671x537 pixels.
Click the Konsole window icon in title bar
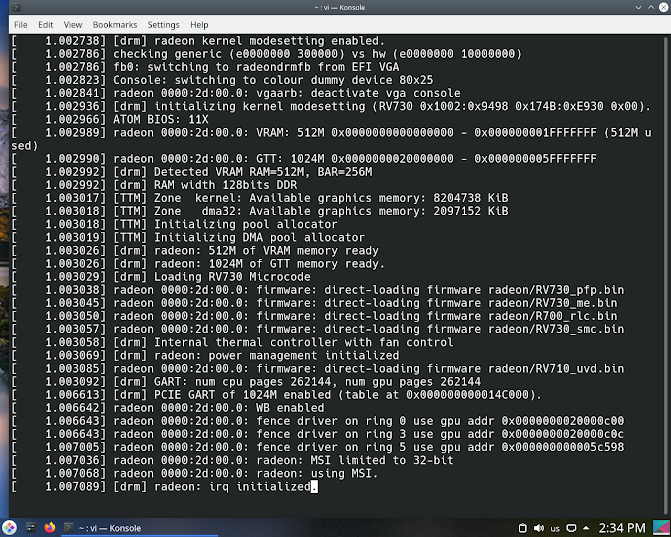coord(16,7)
